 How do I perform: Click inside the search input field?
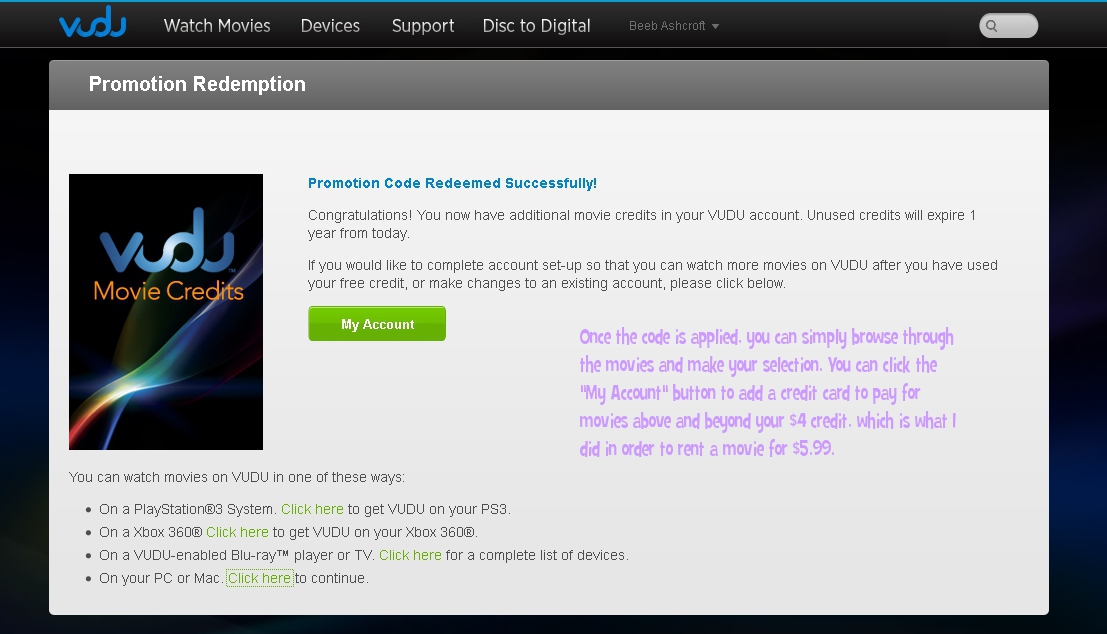[x=1008, y=26]
